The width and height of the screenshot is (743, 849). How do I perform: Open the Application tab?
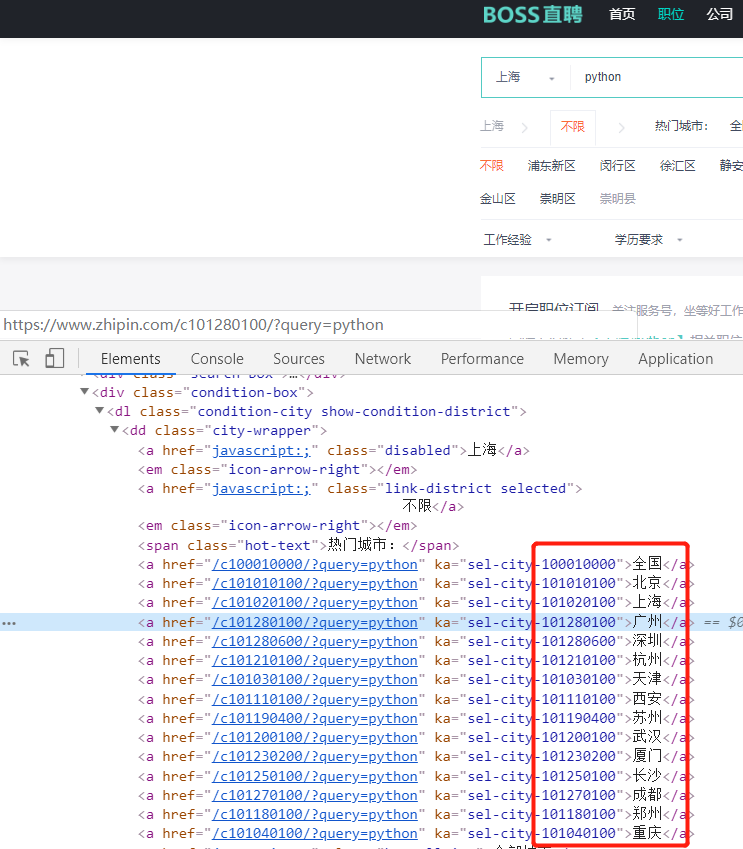pos(675,359)
